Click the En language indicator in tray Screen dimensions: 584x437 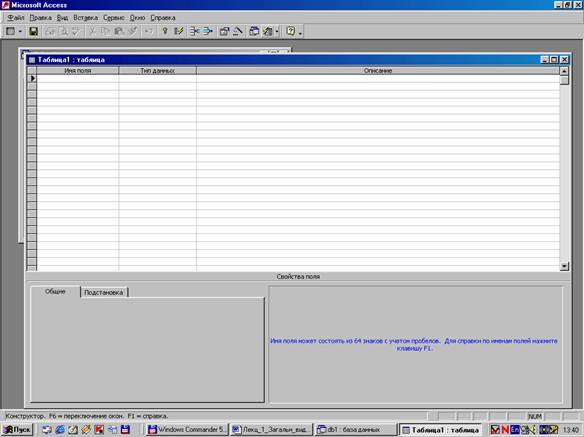pos(515,430)
